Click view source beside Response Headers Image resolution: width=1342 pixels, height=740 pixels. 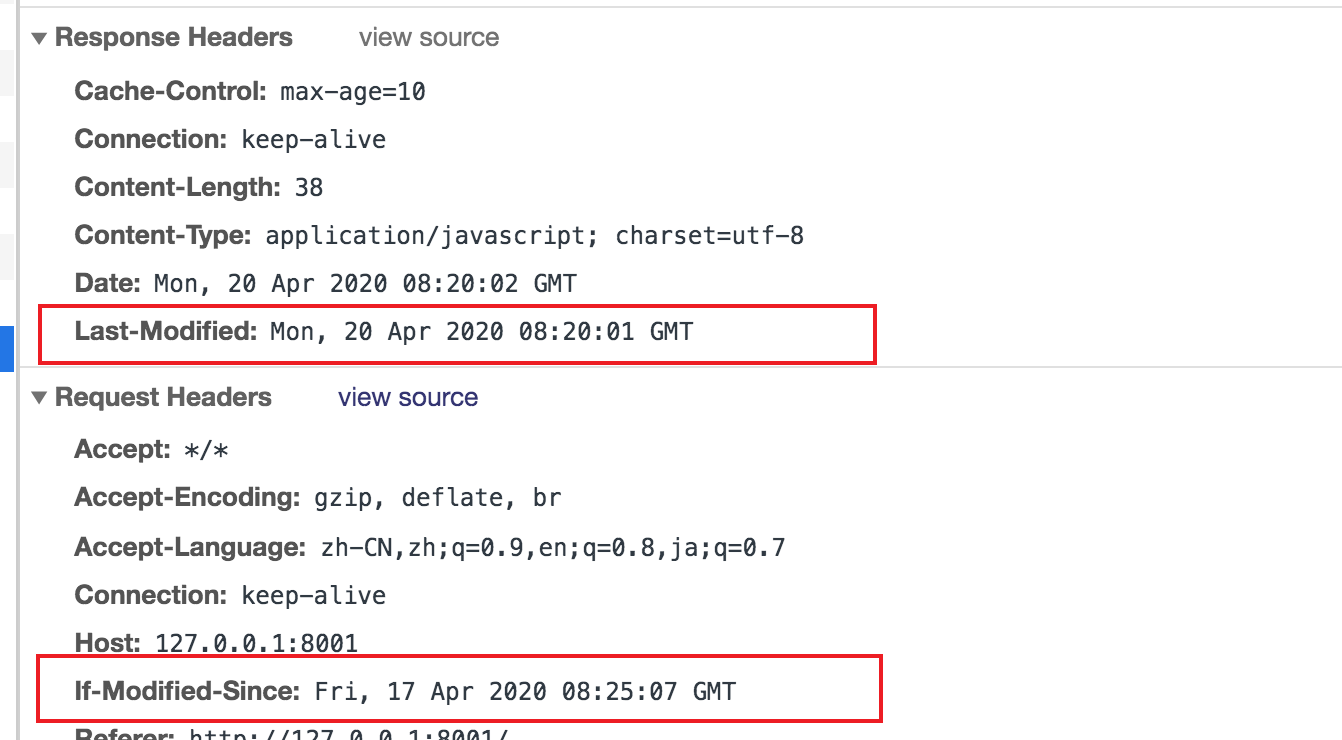429,38
